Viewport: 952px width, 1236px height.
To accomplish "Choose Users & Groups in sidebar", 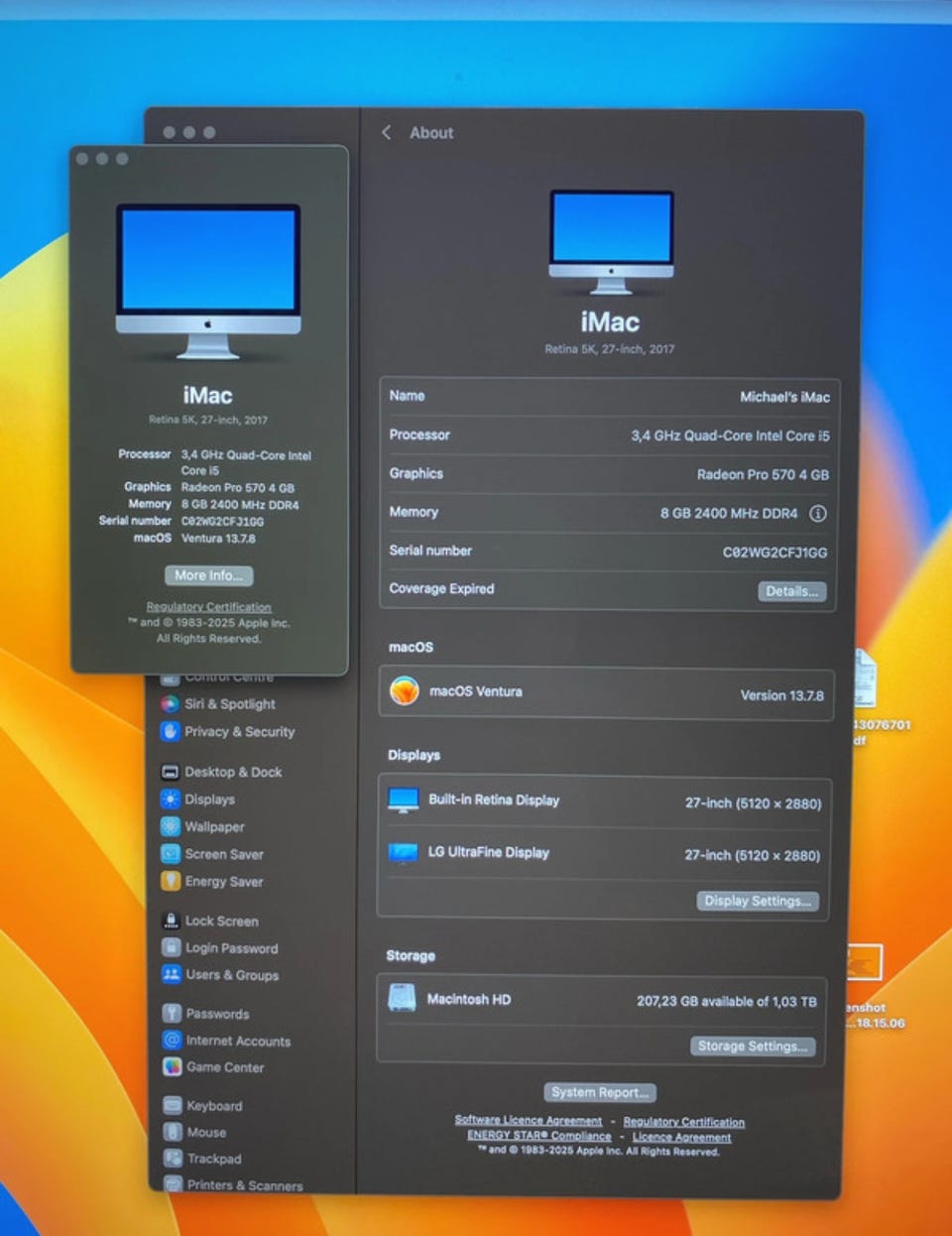I will 232,975.
